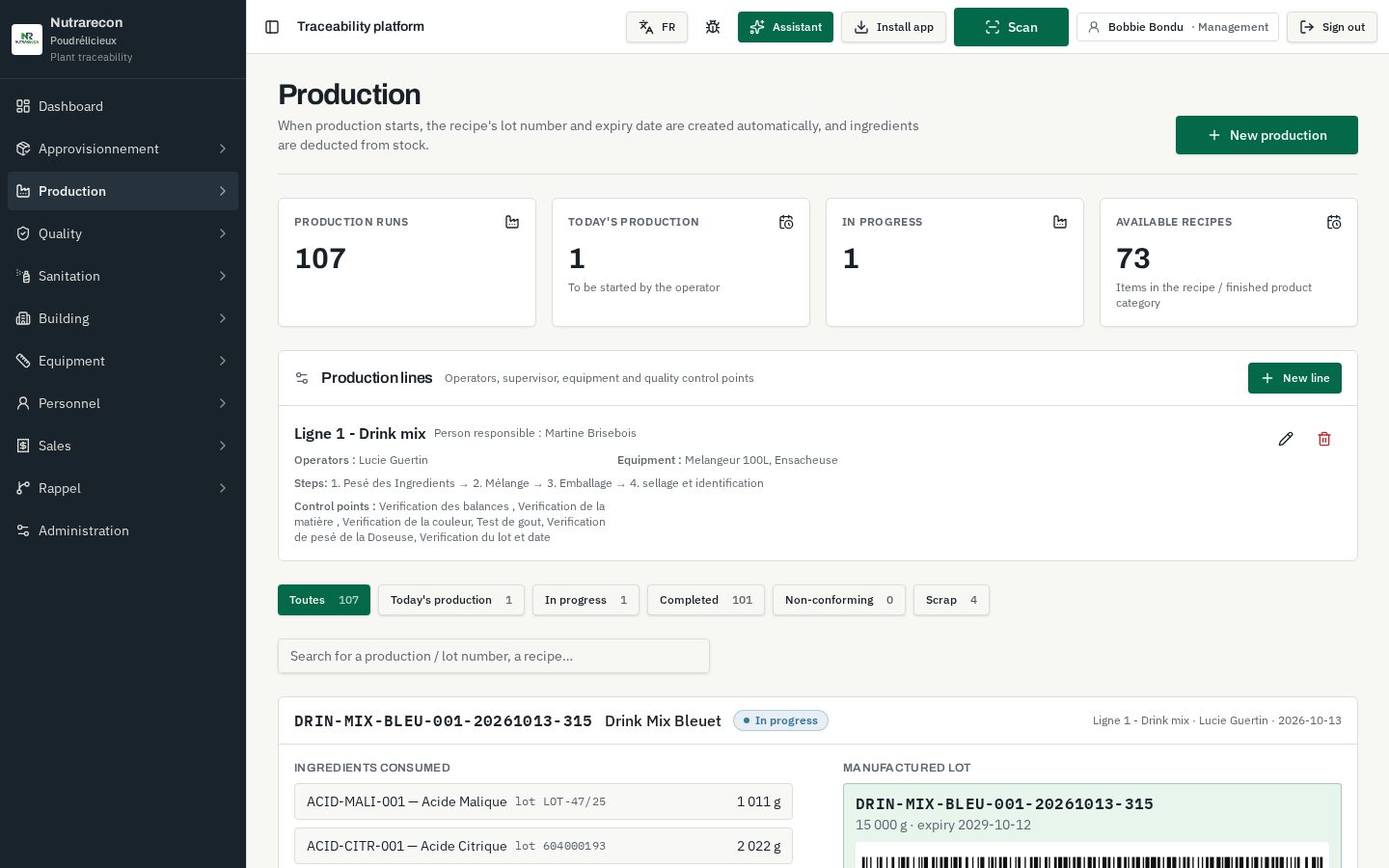The width and height of the screenshot is (1389, 868).
Task: Toggle the sidebar panel icon
Action: [x=272, y=27]
